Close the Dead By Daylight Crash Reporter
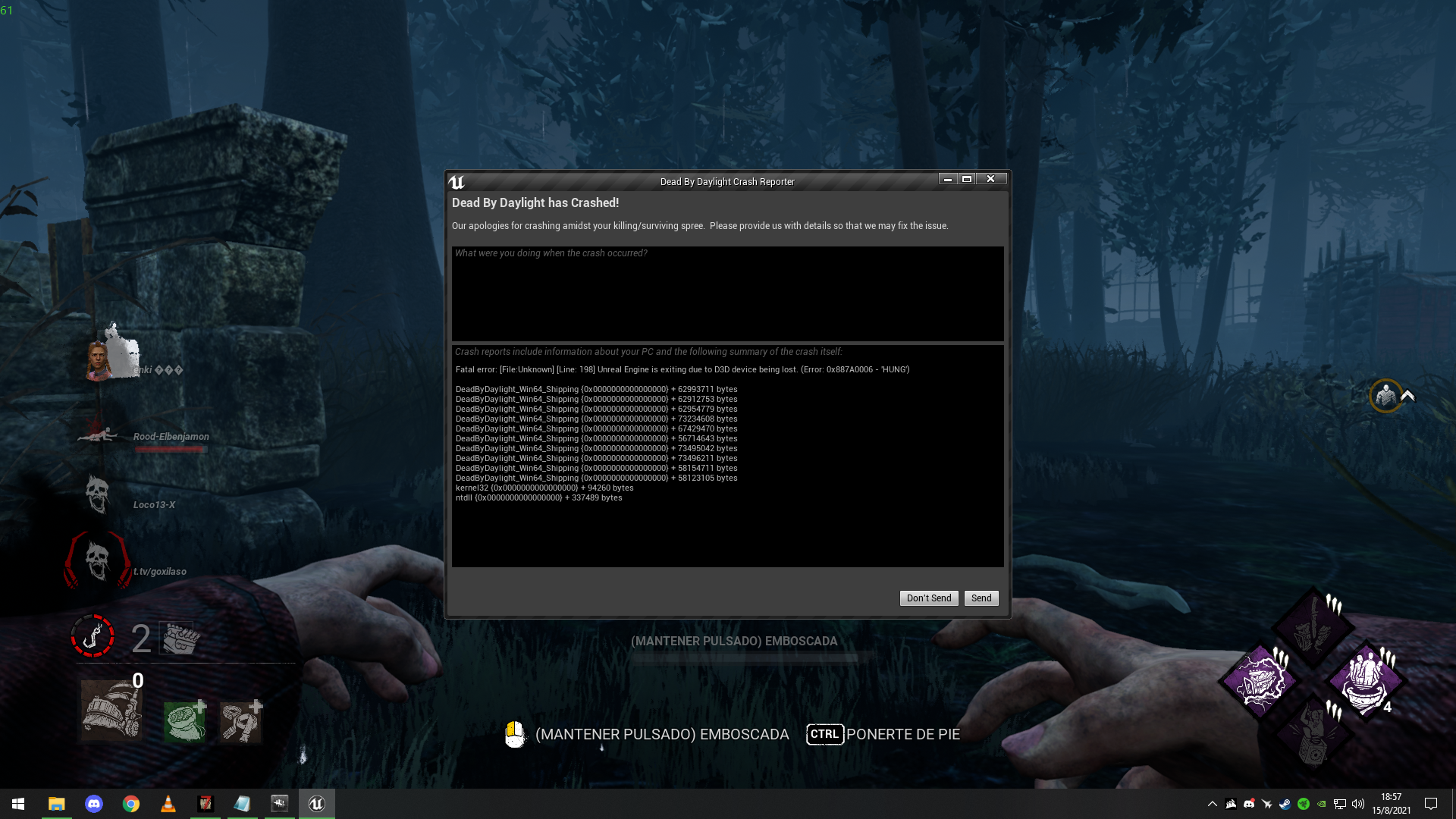Viewport: 1456px width, 819px height. (990, 179)
